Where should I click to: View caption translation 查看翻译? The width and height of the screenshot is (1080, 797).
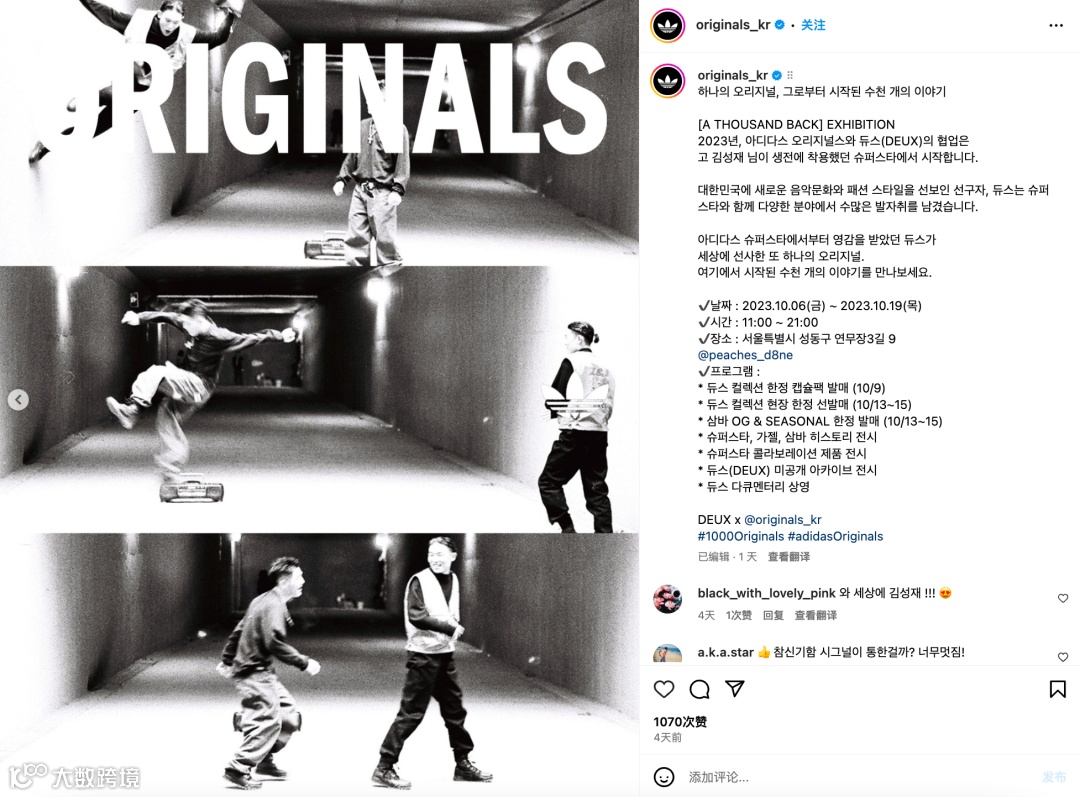coord(789,557)
